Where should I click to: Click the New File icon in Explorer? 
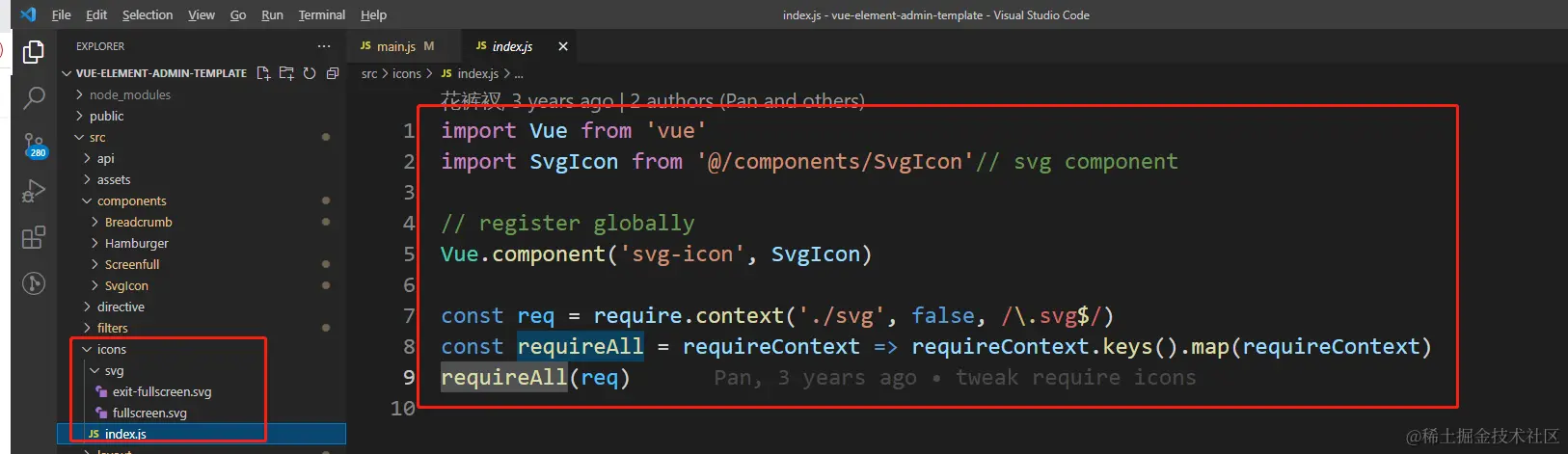click(263, 73)
